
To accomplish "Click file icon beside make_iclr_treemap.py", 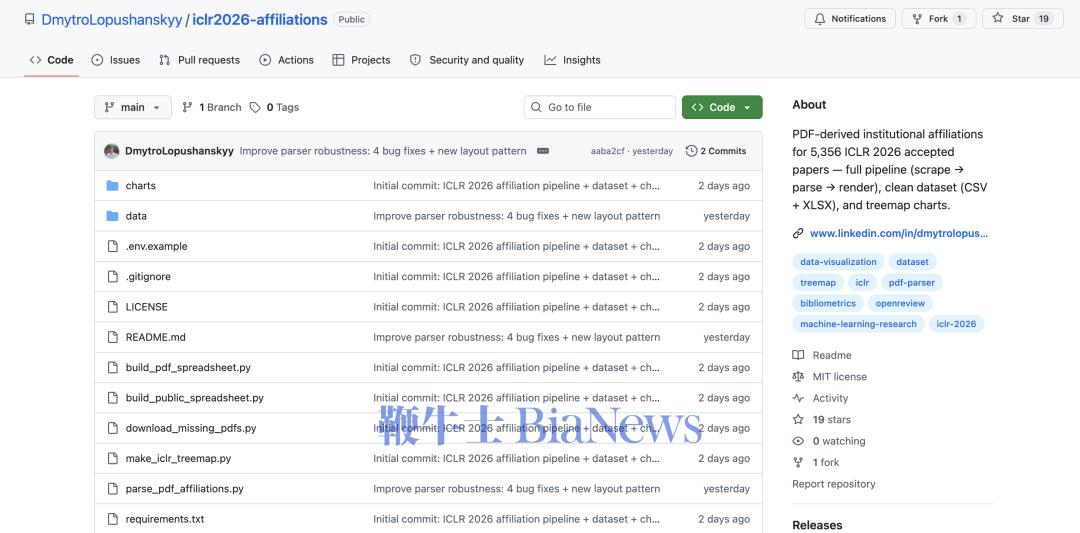I will click(112, 459).
